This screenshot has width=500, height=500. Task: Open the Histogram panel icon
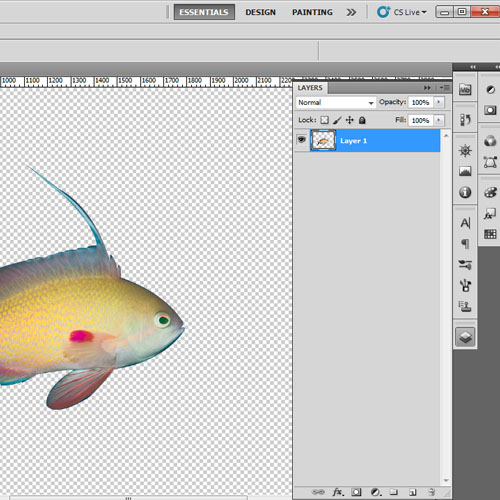click(465, 171)
